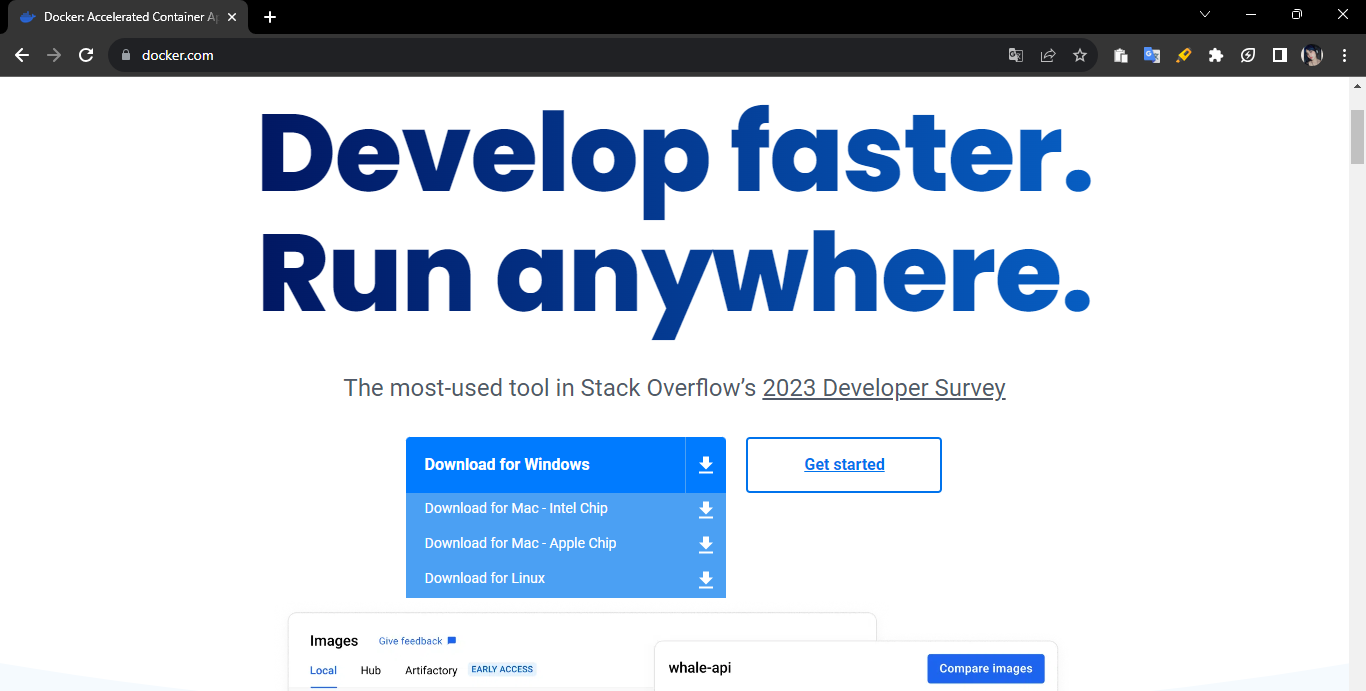
Task: Click download icon for Mac Apple Chip
Action: point(706,545)
